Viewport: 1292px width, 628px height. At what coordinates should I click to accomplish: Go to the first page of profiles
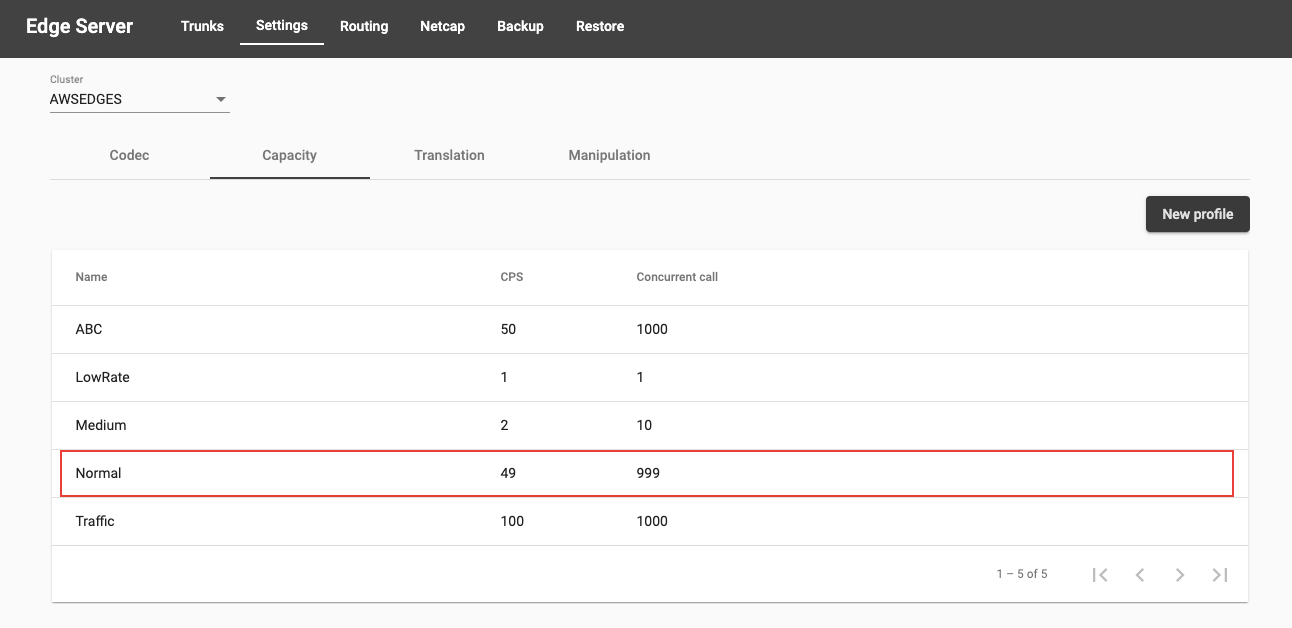(1100, 574)
